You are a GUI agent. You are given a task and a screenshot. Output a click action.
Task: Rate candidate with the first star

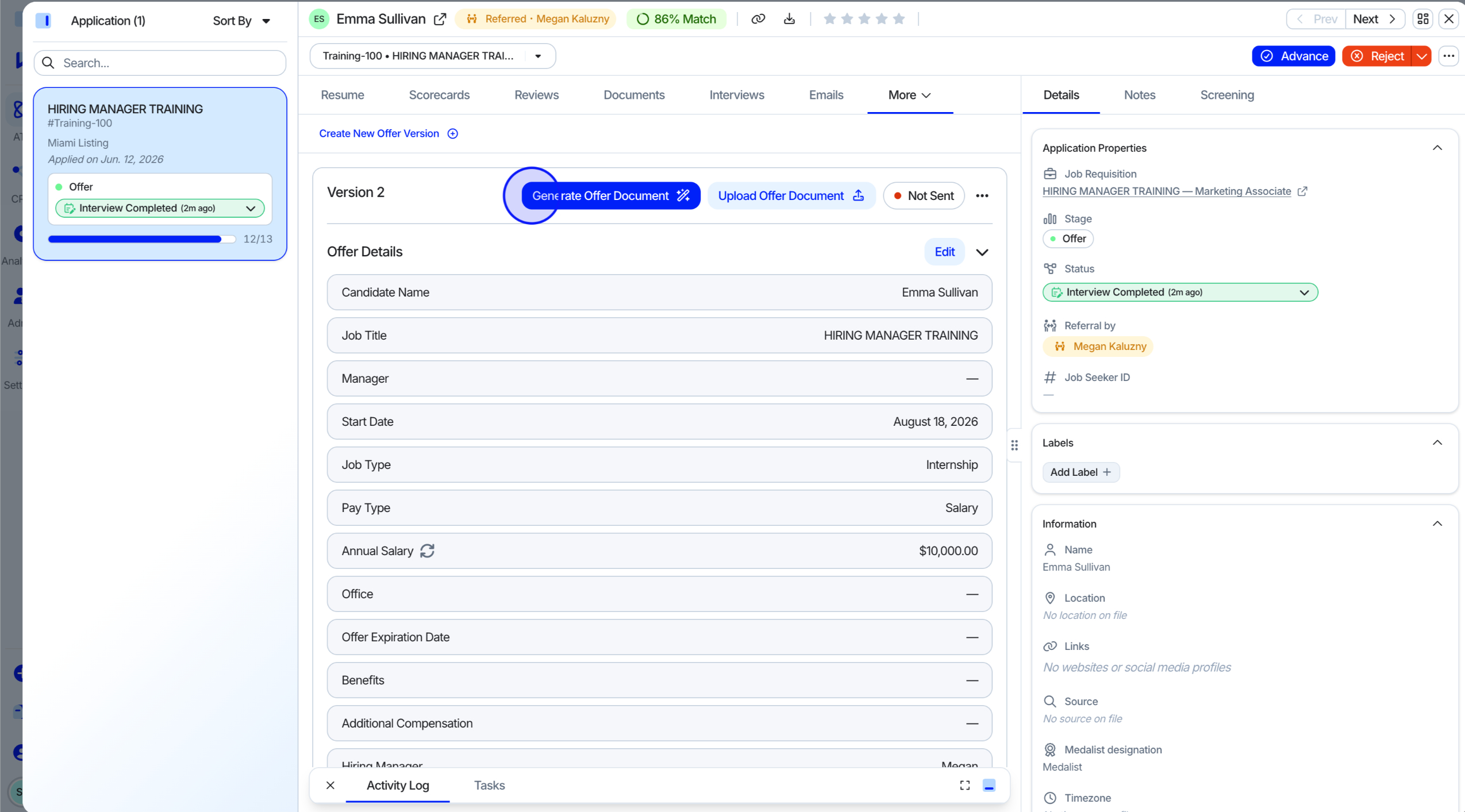(x=829, y=19)
